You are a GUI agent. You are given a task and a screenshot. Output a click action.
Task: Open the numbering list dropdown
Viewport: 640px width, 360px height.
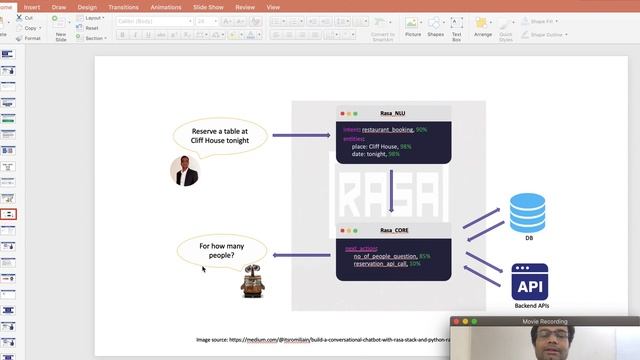tap(301, 21)
